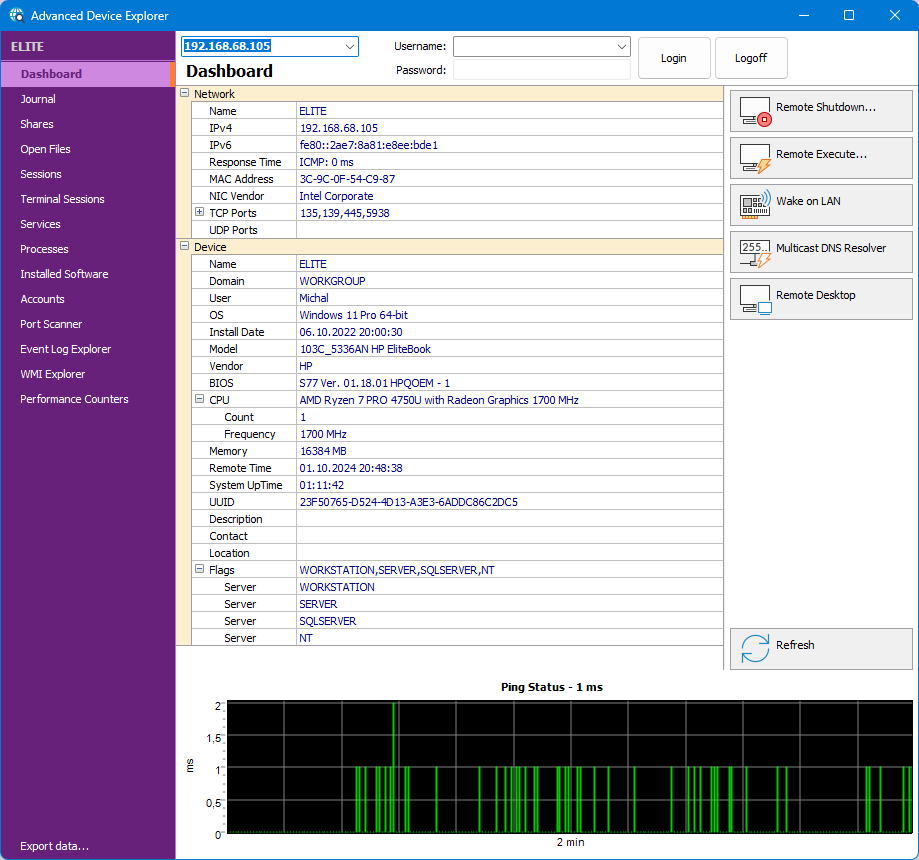Screen dimensions: 919x860
Task: Click the Remote Desktop monitor icon
Action: point(755,300)
